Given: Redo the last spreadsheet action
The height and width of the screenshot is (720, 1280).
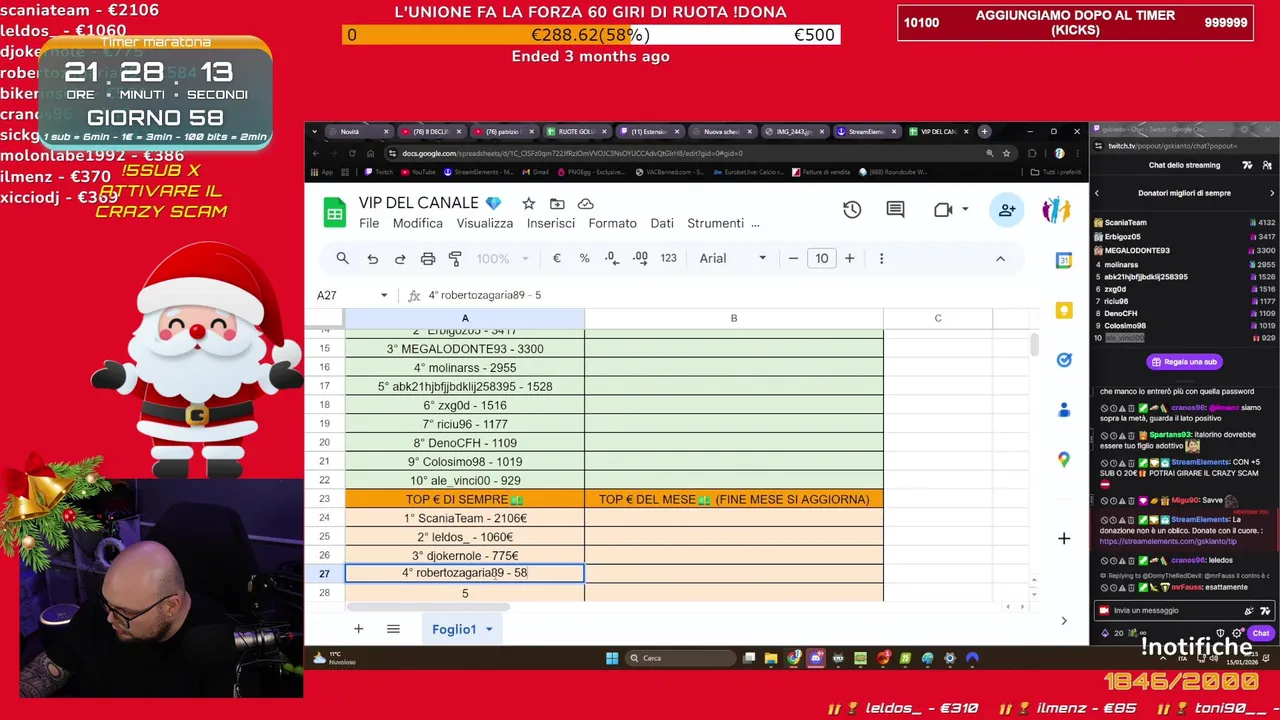Looking at the screenshot, I should 400,258.
